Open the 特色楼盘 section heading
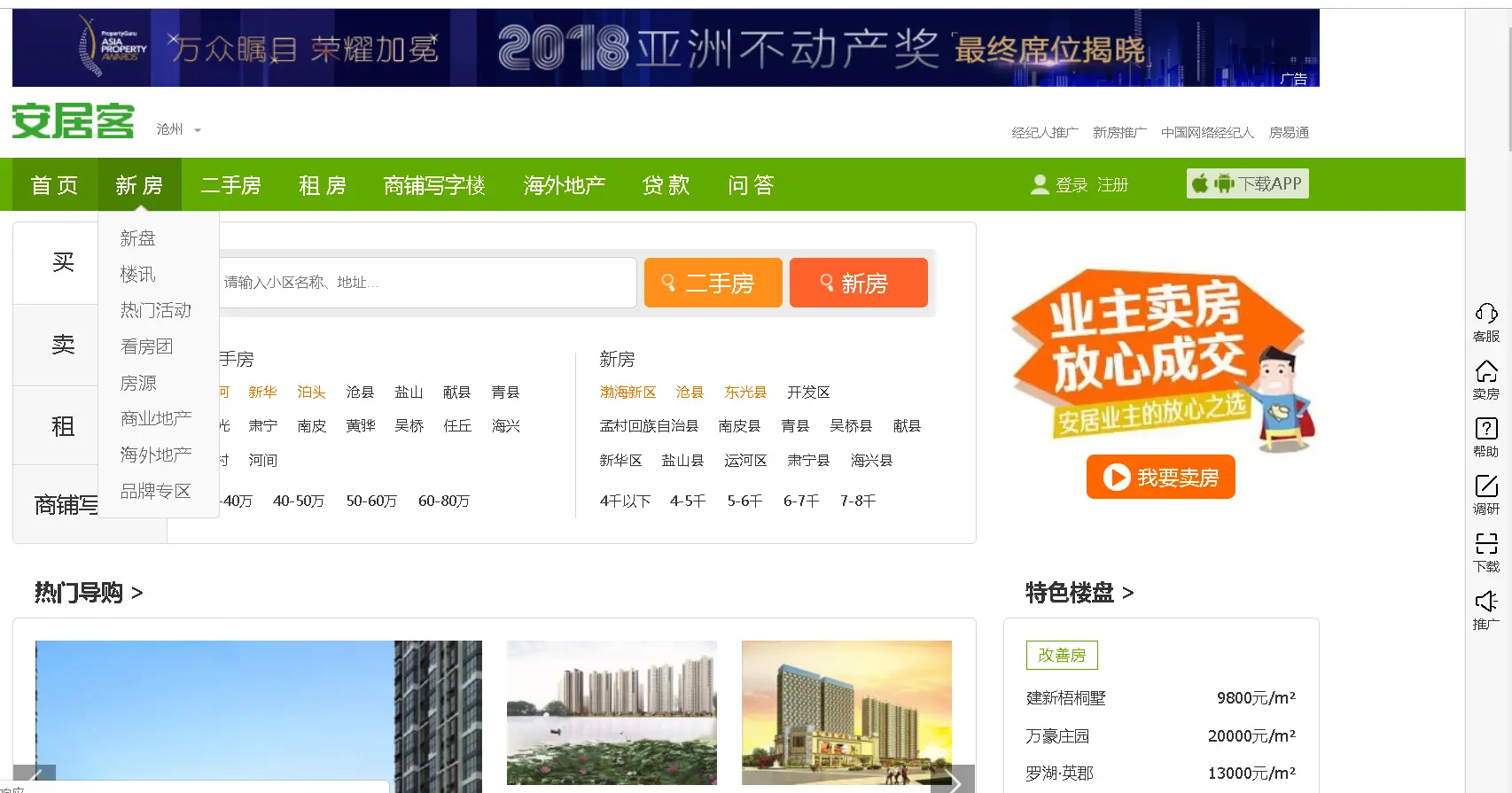Viewport: 1512px width, 793px height. pos(1079,593)
